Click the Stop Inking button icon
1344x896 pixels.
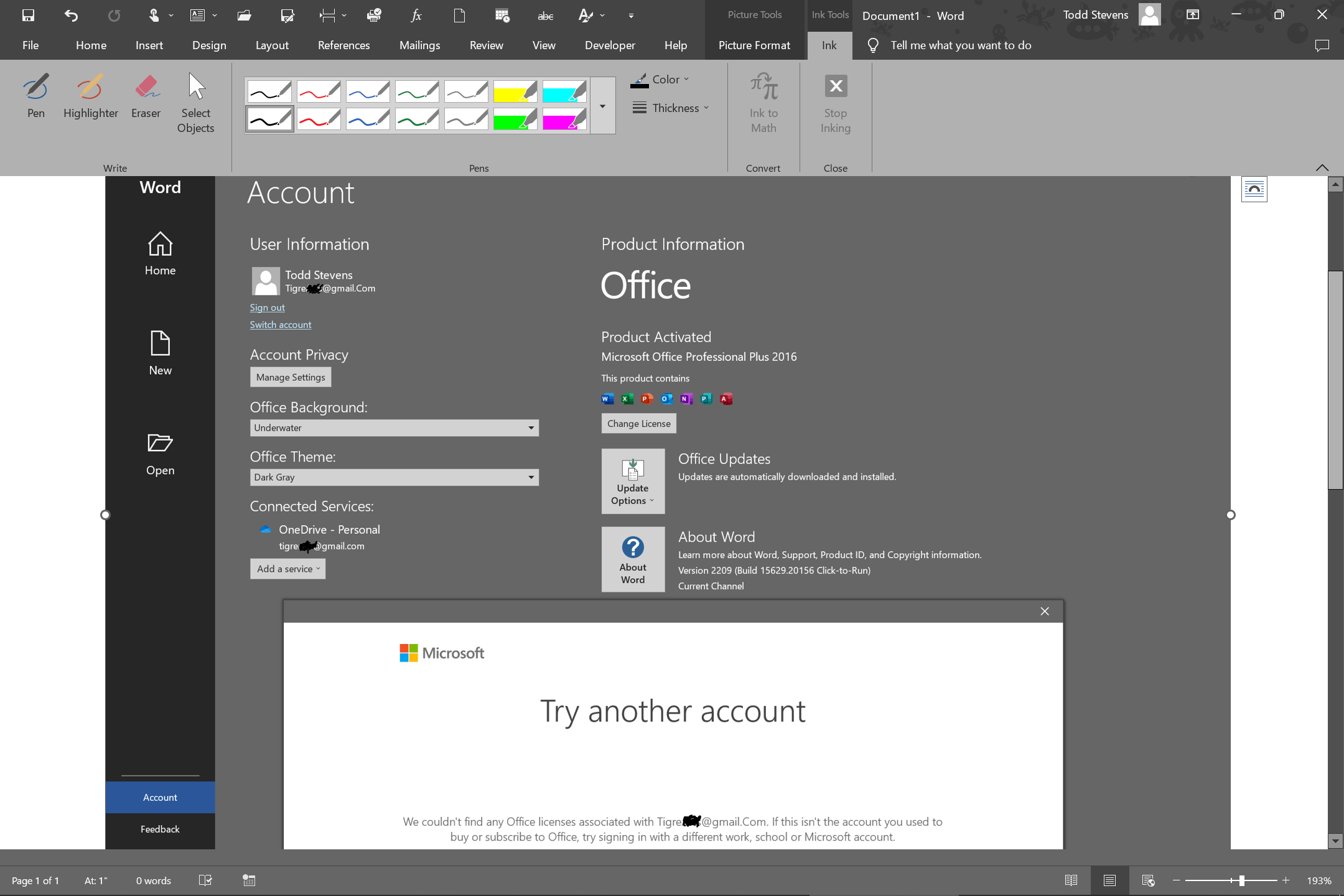tap(835, 85)
